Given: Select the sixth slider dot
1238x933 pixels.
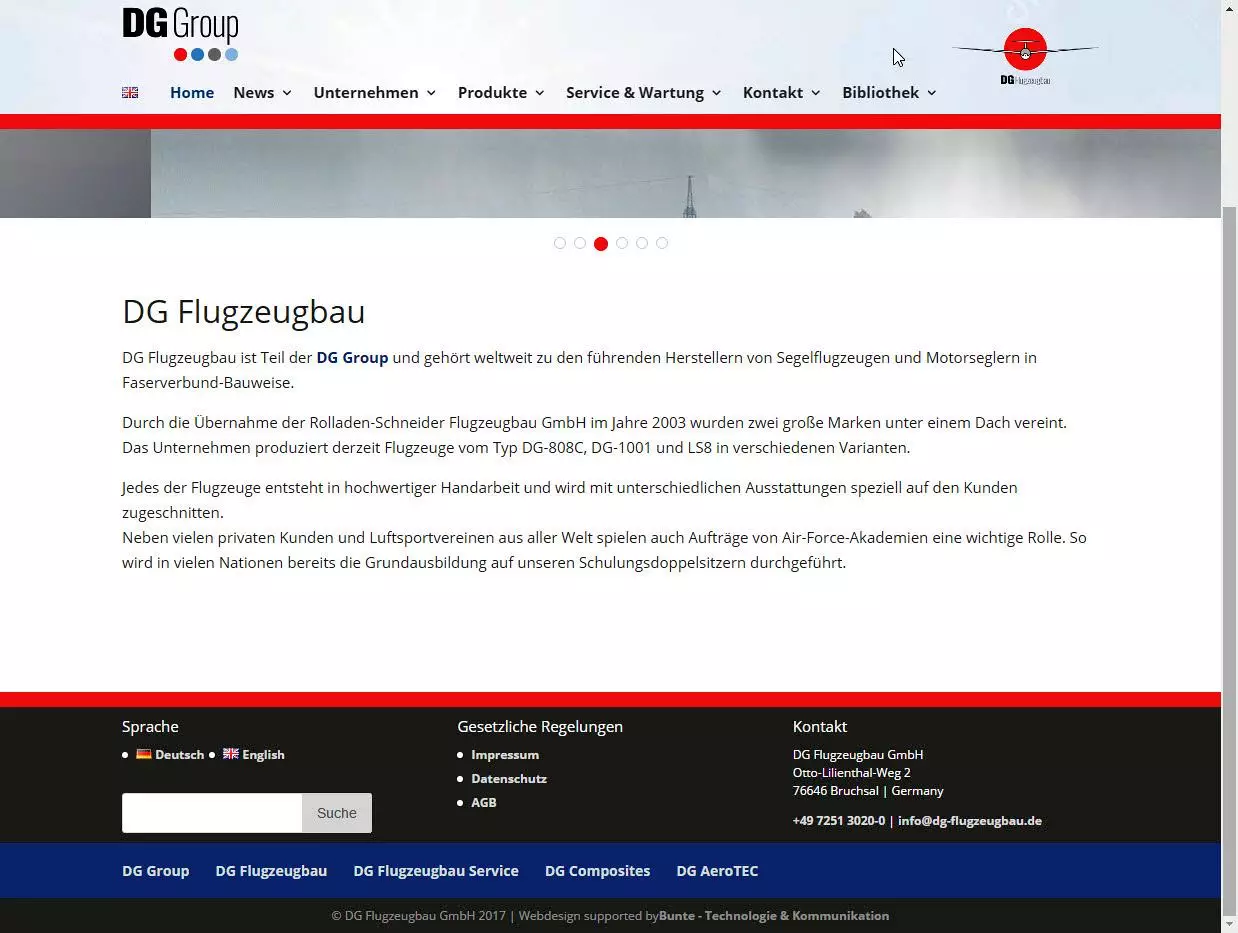Looking at the screenshot, I should coord(662,243).
